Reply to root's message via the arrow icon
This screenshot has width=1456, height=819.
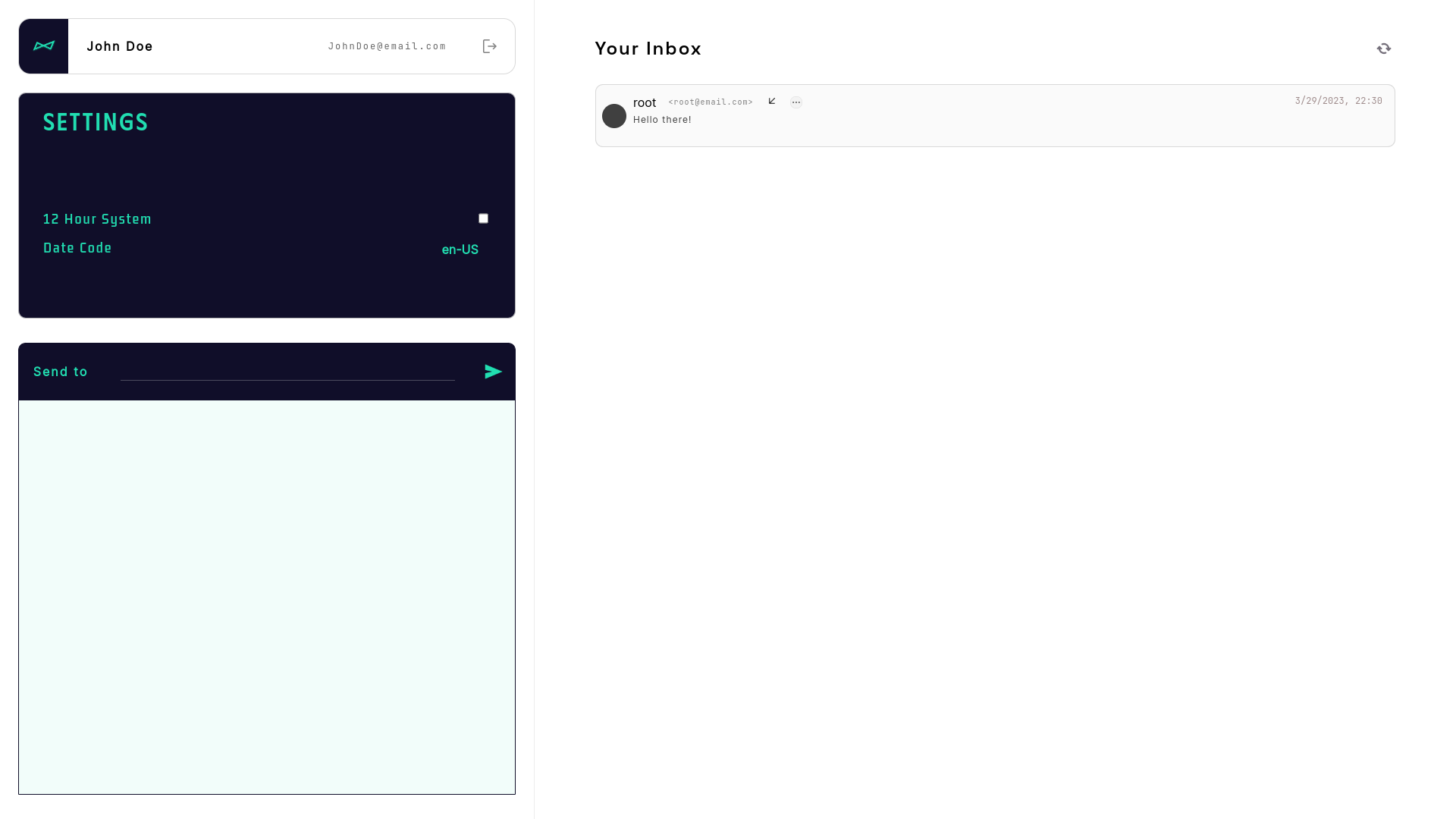coord(771,101)
